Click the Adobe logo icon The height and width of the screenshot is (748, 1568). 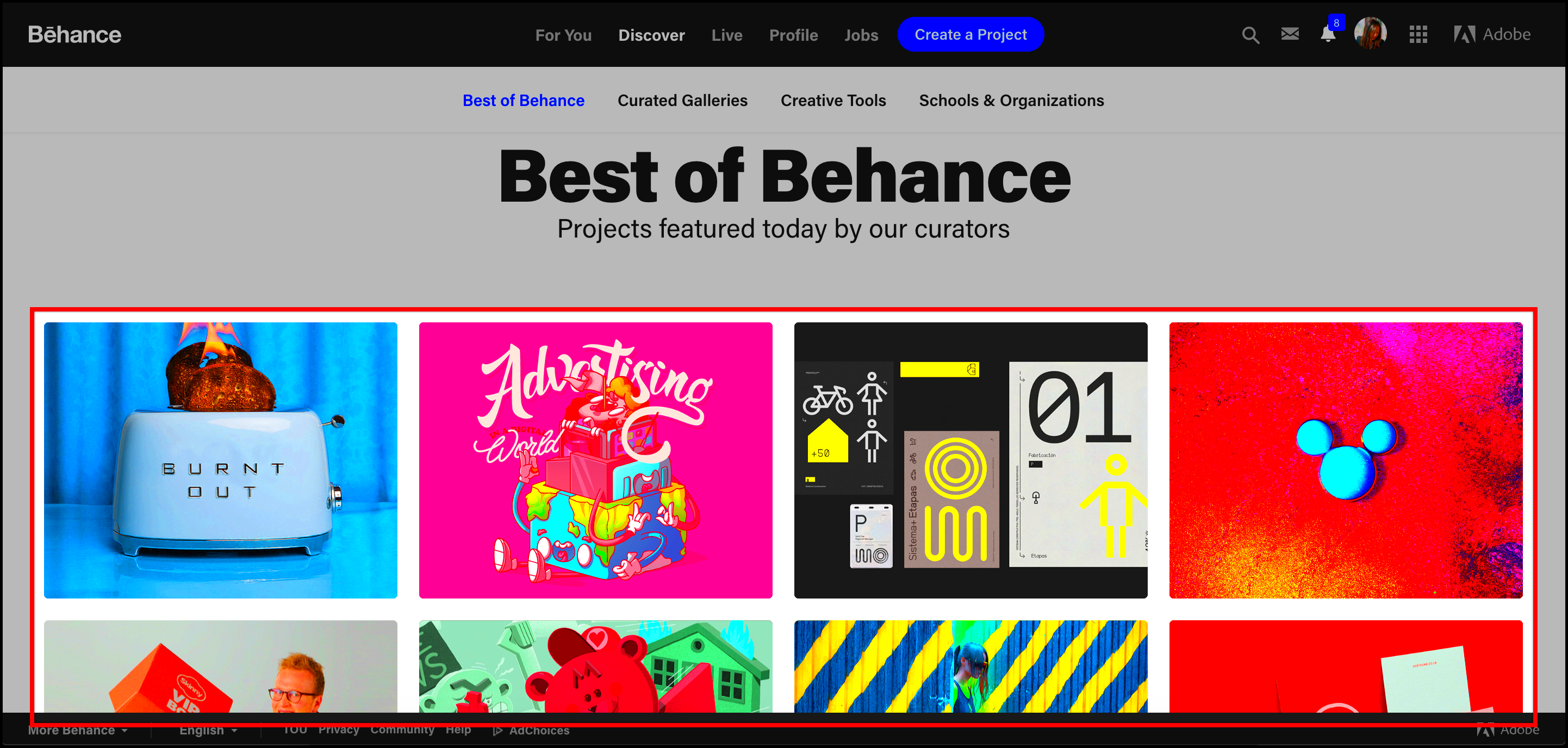coord(1462,35)
